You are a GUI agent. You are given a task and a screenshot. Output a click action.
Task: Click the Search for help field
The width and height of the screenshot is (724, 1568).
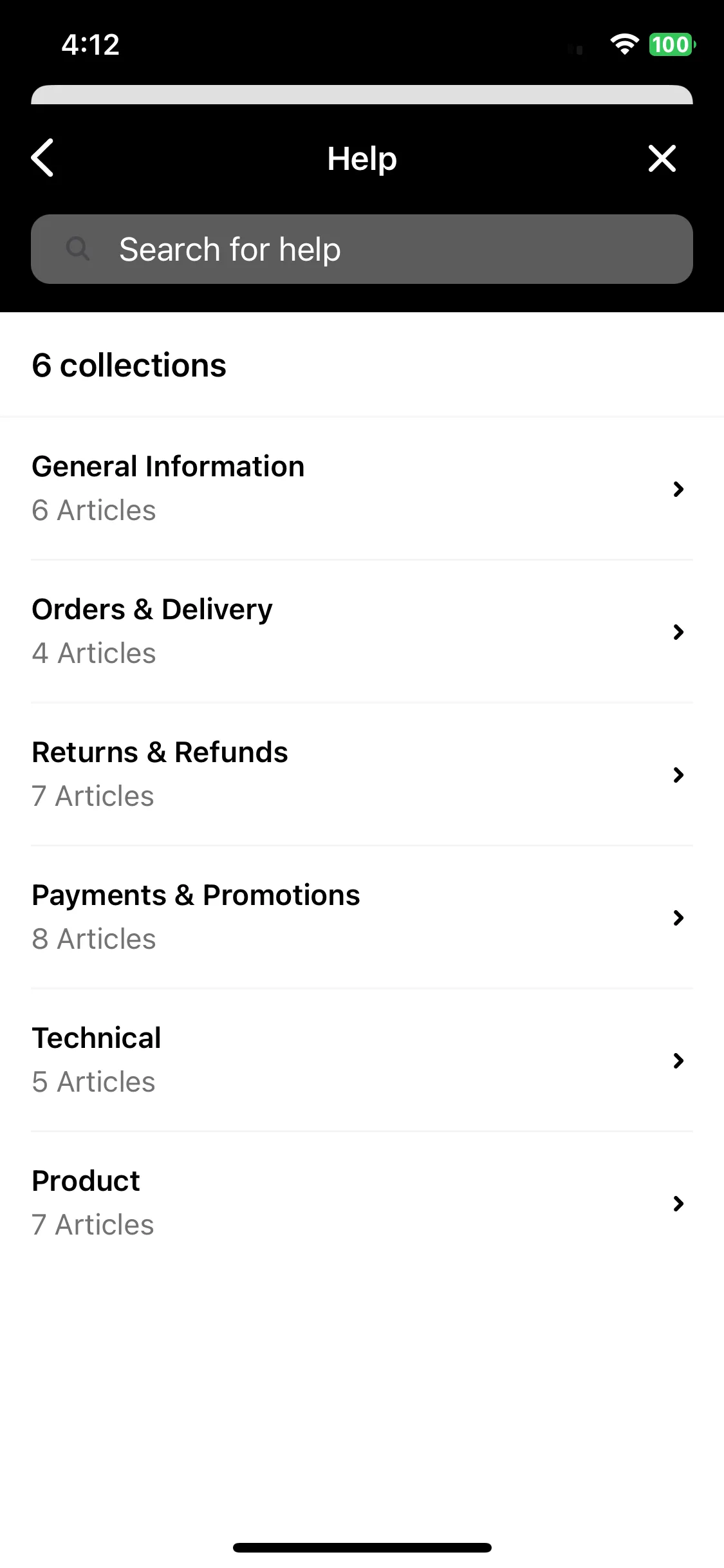[x=362, y=249]
